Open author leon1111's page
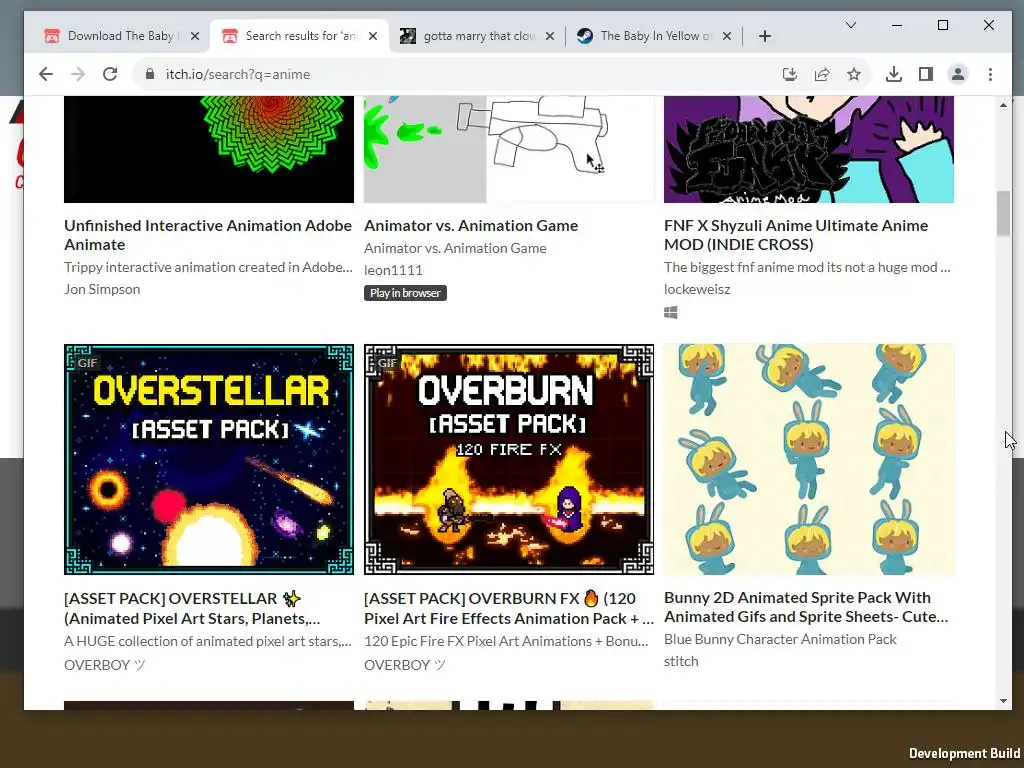This screenshot has width=1024, height=768. click(x=393, y=270)
